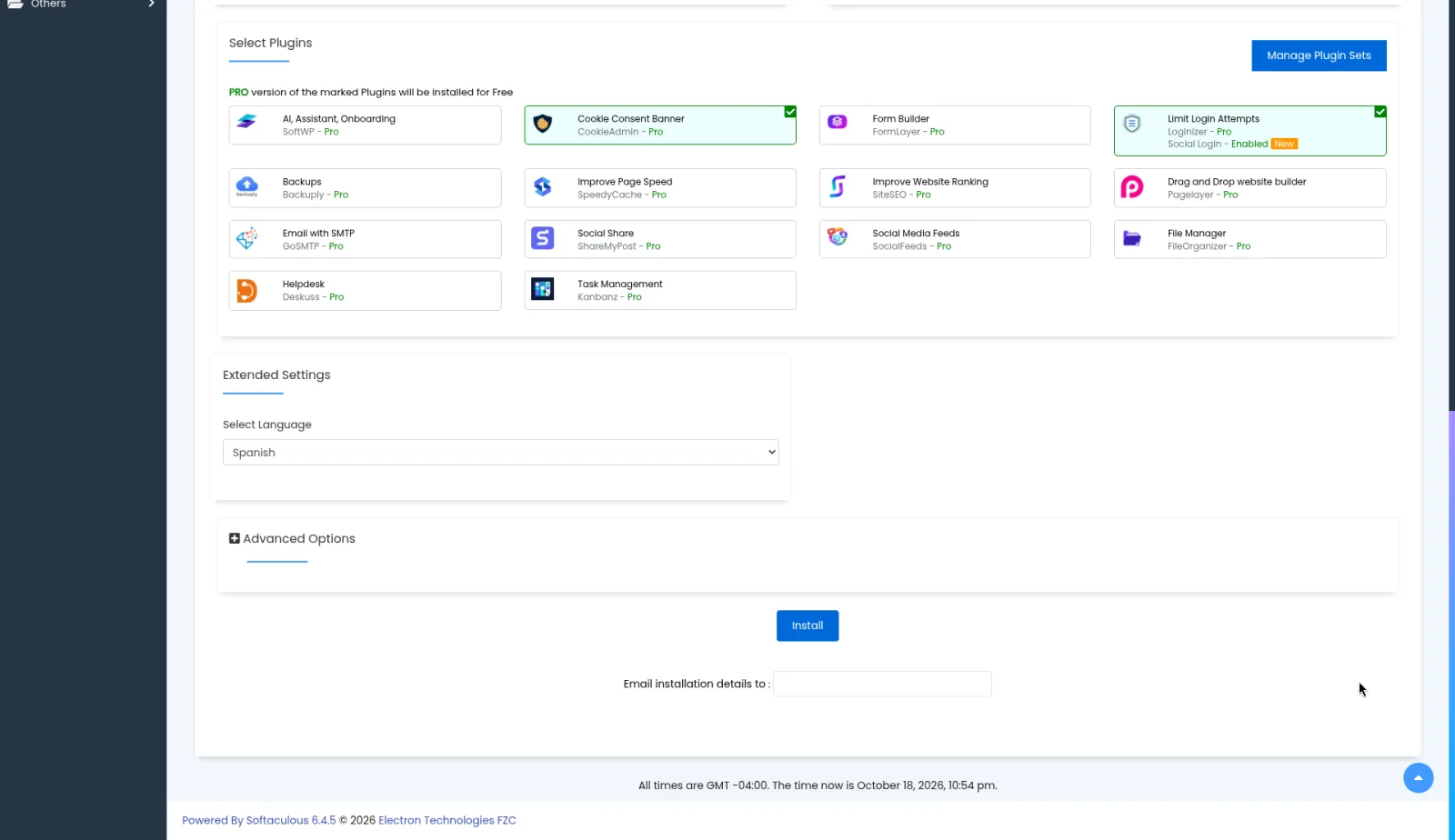Click the Backuply cloud backup icon
The width and height of the screenshot is (1455, 840).
[247, 186]
